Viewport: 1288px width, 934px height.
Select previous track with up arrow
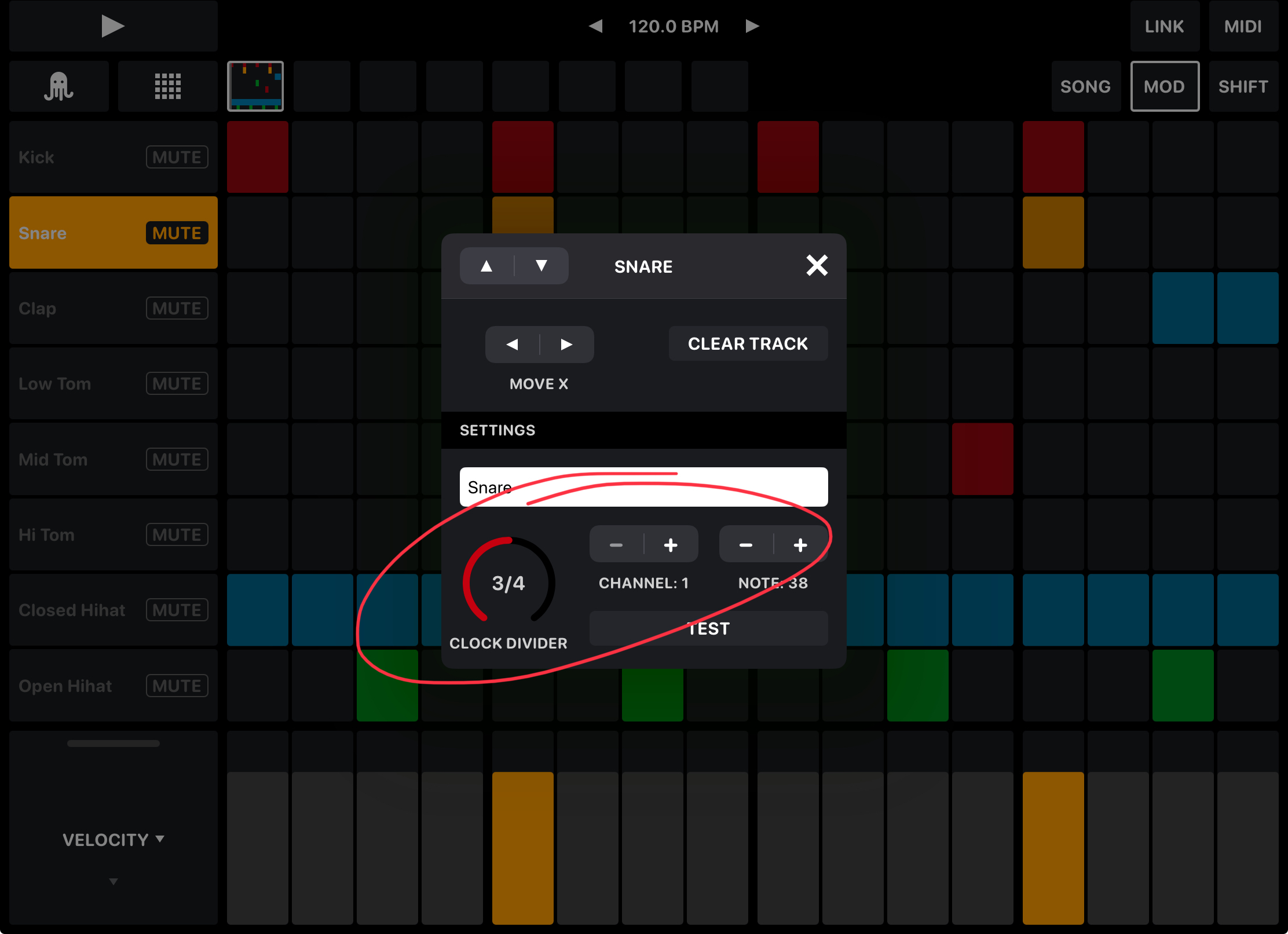pos(486,266)
